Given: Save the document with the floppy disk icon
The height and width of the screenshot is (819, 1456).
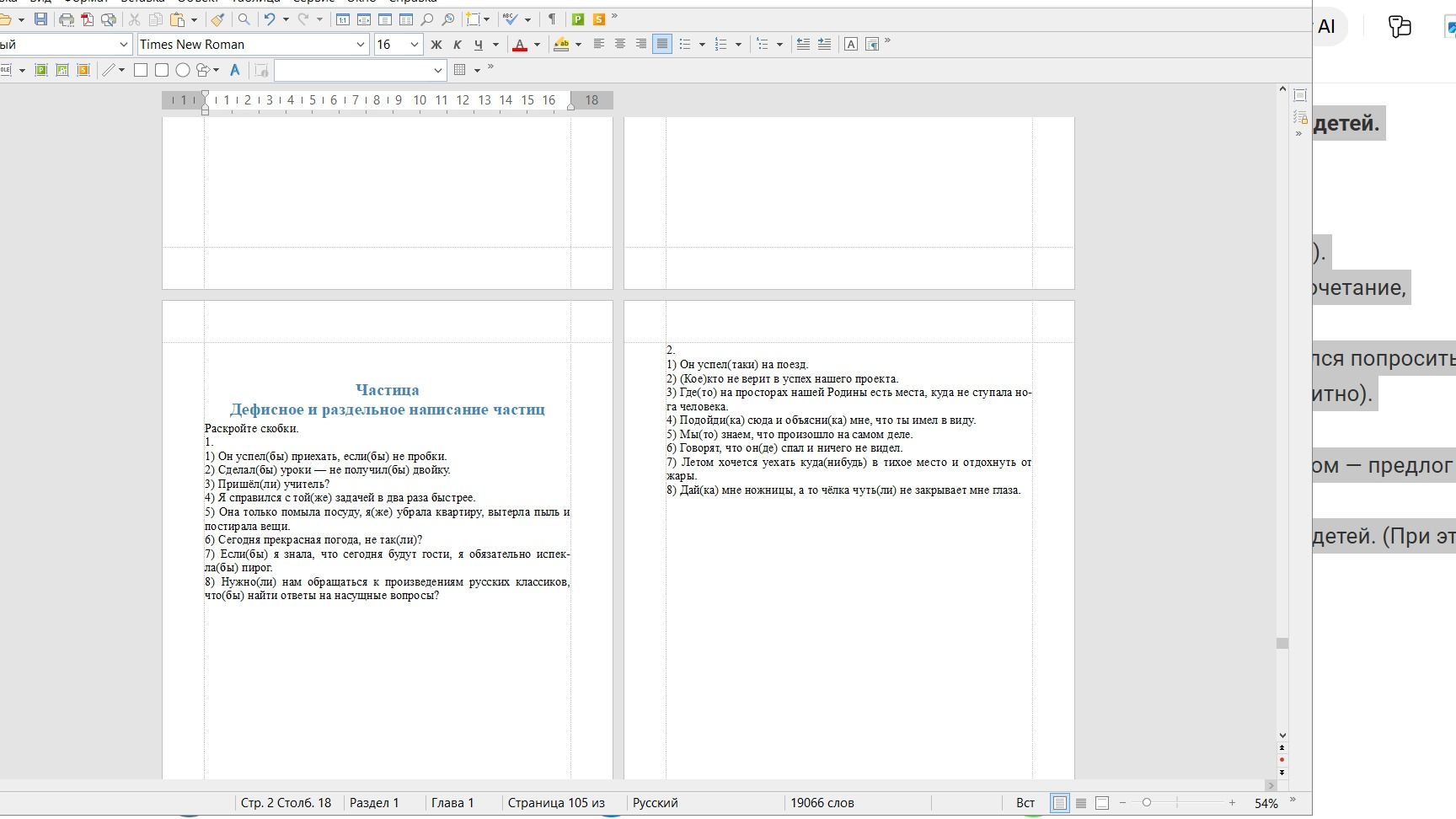Looking at the screenshot, I should [x=40, y=19].
